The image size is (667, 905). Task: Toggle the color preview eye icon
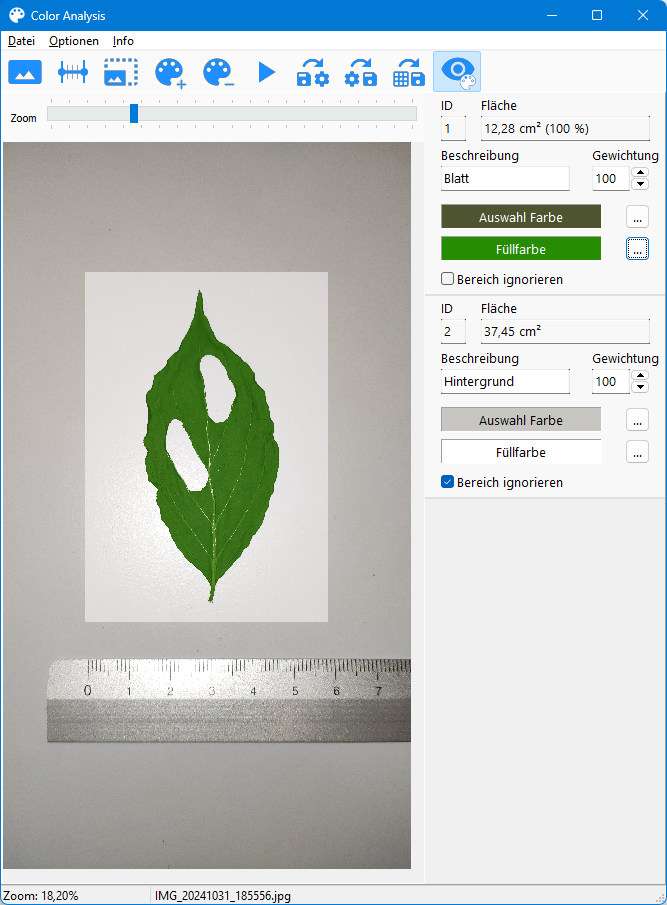457,72
